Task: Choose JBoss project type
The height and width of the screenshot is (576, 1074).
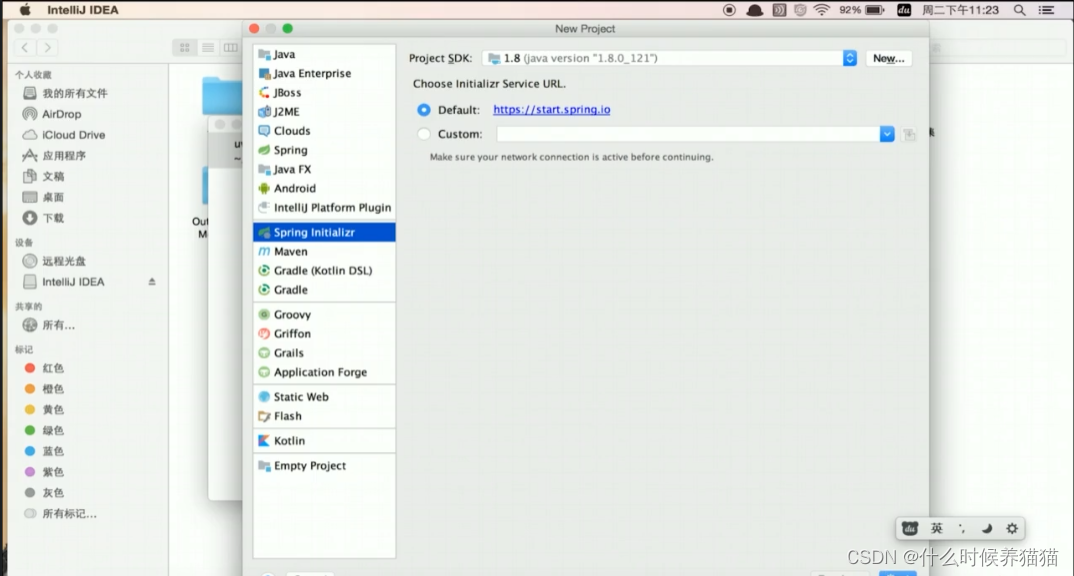Action: point(324,92)
